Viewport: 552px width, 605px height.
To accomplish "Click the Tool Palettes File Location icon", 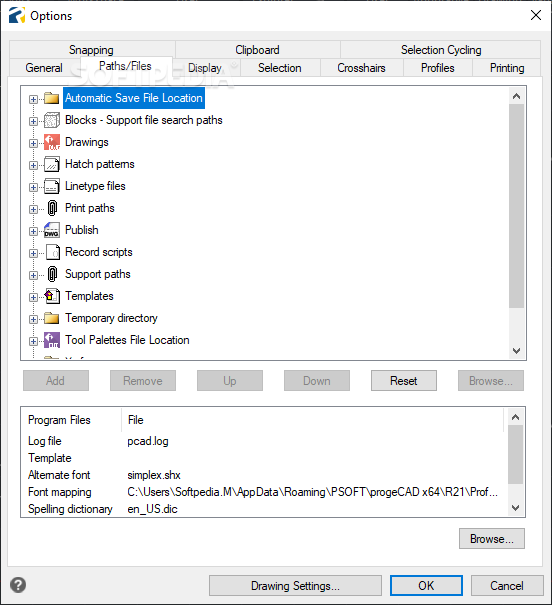I will pos(51,340).
